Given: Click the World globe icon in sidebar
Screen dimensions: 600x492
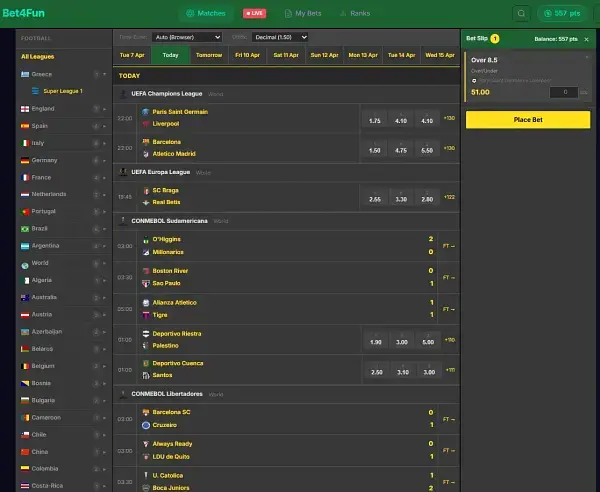Looking at the screenshot, I should pyautogui.click(x=25, y=265).
